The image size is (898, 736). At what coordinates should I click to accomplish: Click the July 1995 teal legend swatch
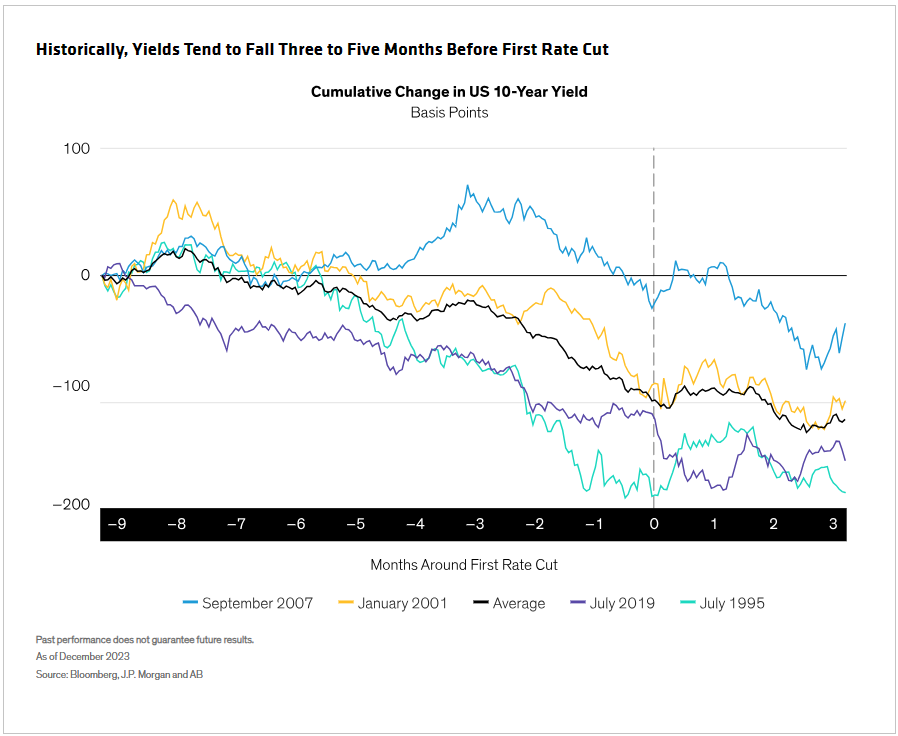click(688, 603)
